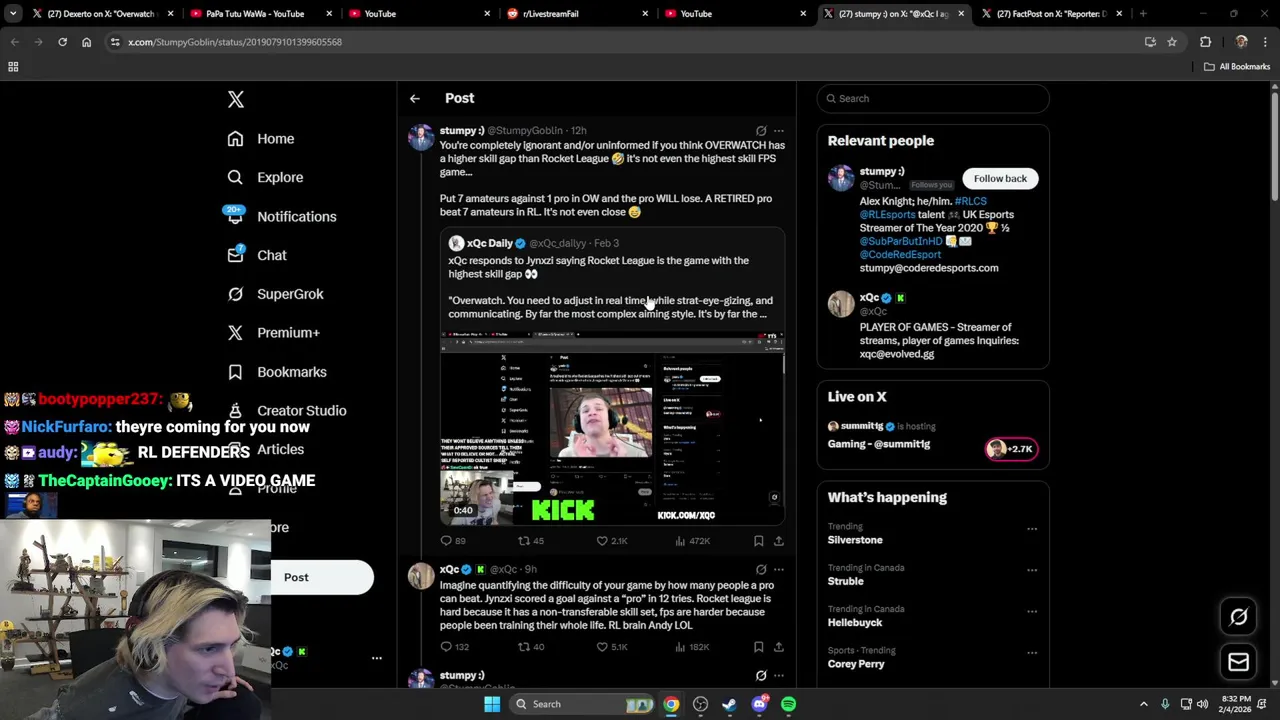Open a new browser tab
1280x720 pixels.
(x=1143, y=14)
